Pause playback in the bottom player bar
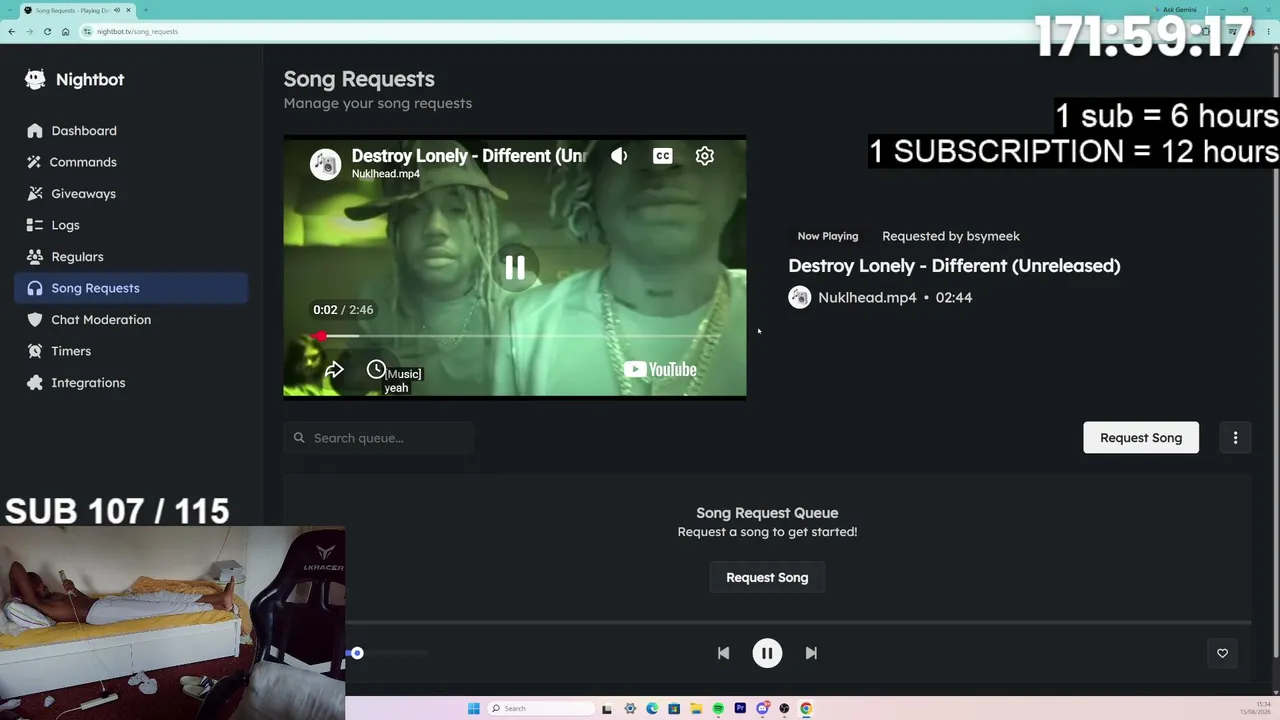The width and height of the screenshot is (1280, 720). tap(767, 653)
